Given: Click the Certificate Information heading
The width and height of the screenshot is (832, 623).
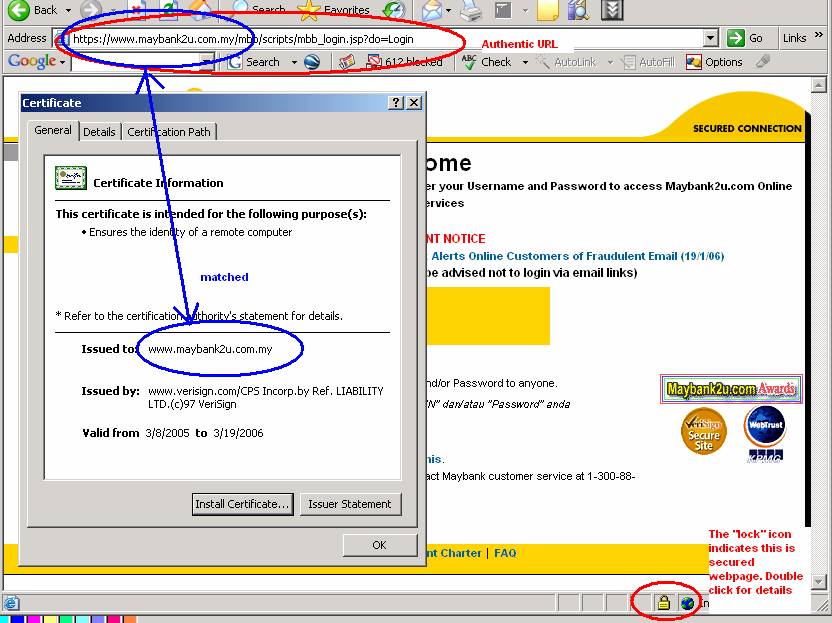Looking at the screenshot, I should click(x=158, y=183).
